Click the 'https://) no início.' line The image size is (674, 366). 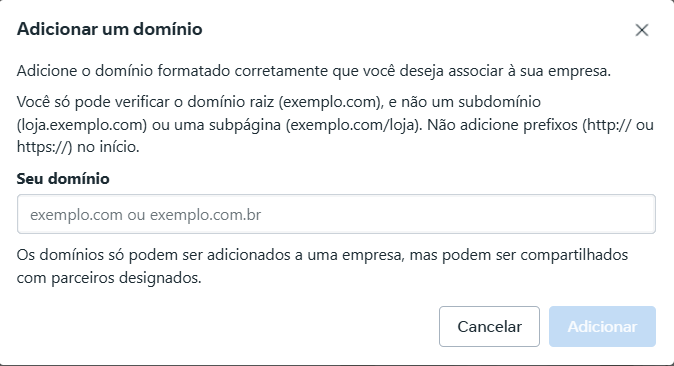tap(78, 147)
